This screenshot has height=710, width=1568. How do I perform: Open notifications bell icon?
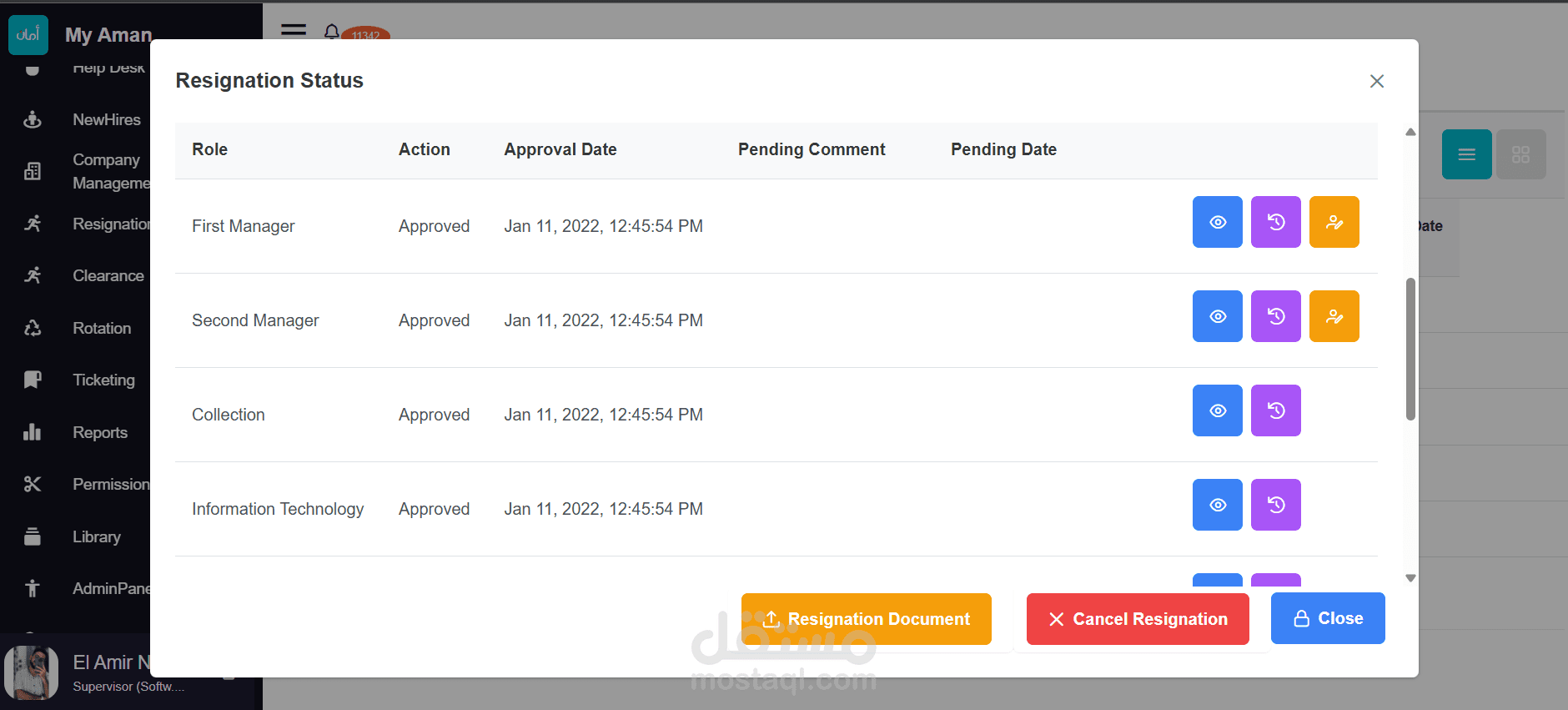pos(331,32)
